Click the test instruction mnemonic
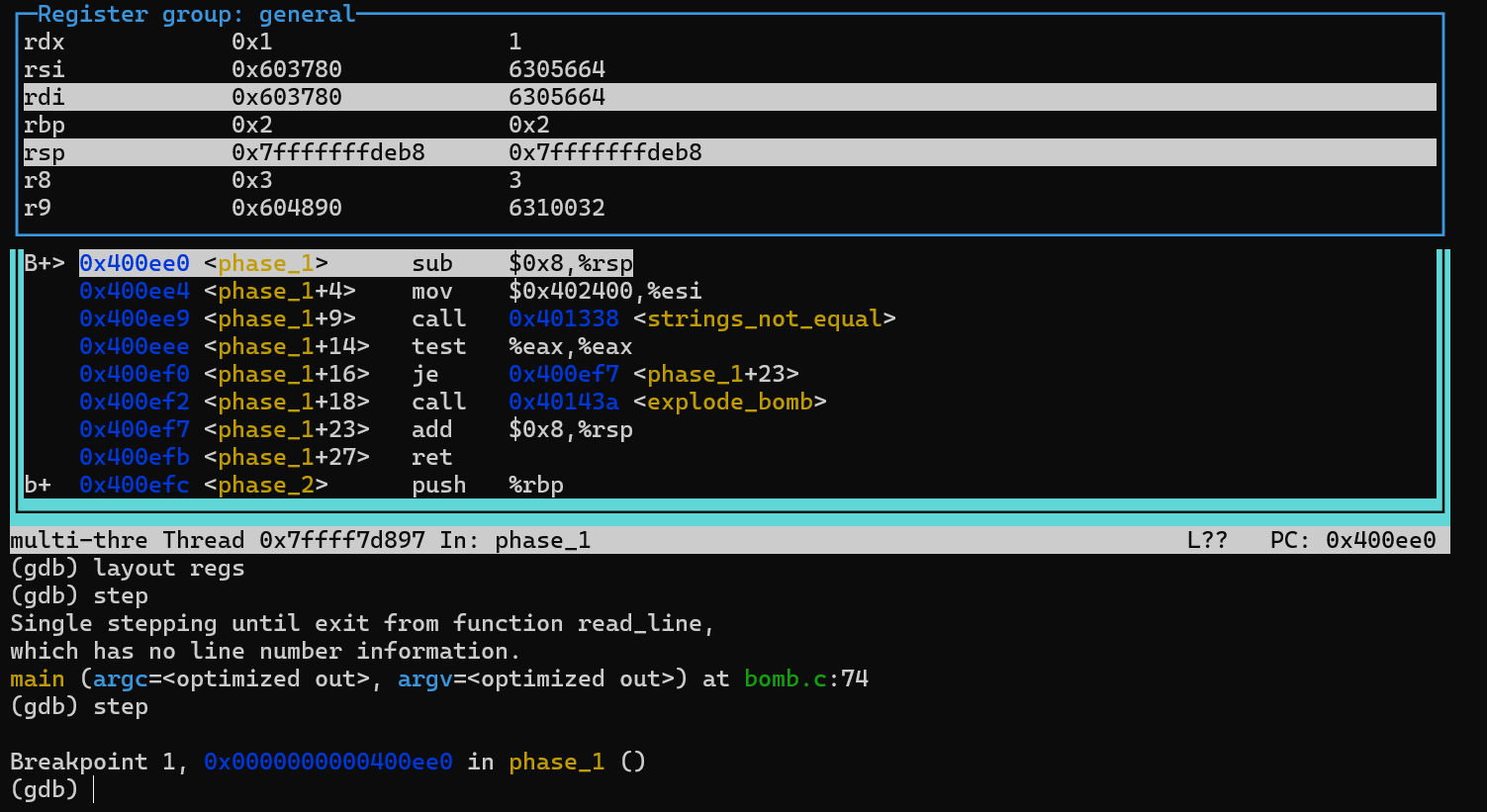Image resolution: width=1487 pixels, height=812 pixels. pyautogui.click(x=439, y=346)
